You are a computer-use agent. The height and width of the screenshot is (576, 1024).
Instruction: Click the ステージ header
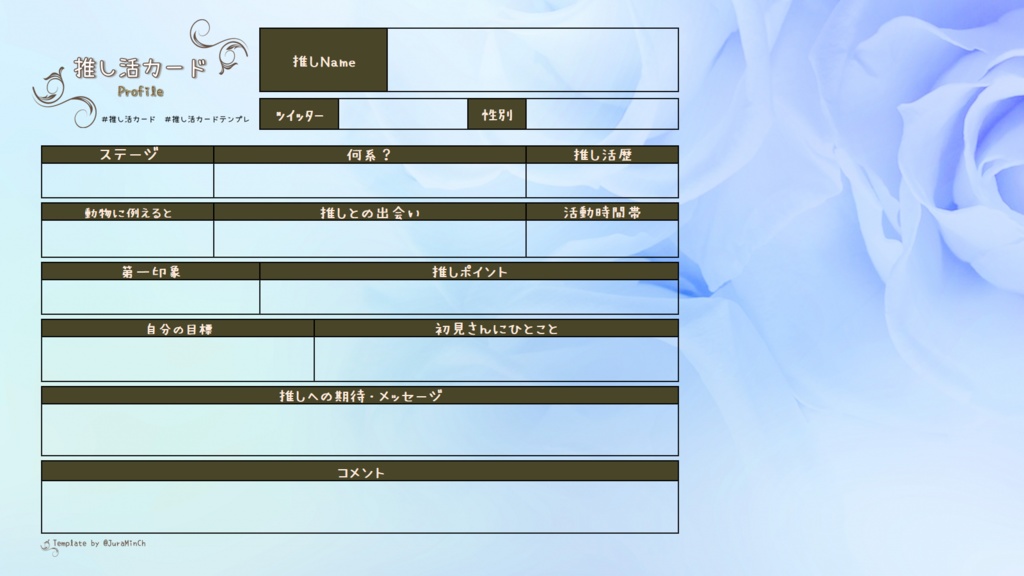pyautogui.click(x=127, y=155)
